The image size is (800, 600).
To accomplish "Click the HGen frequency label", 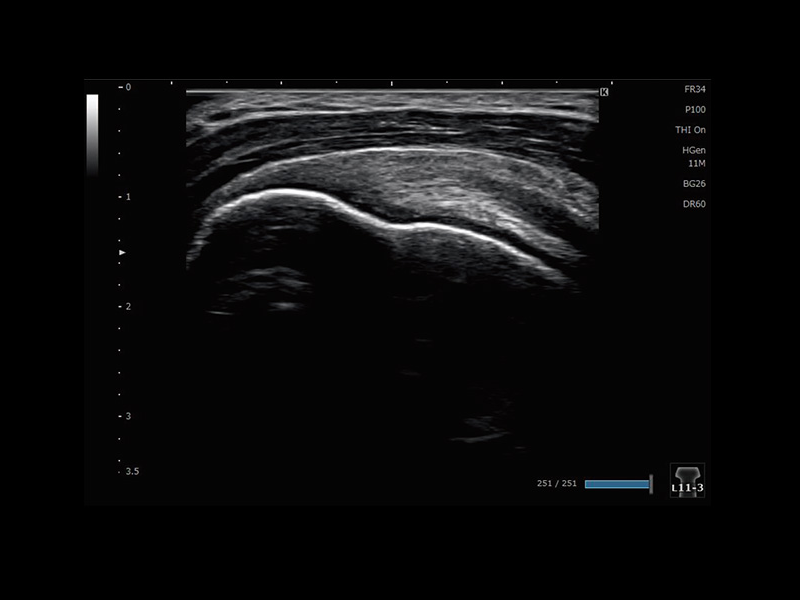I will click(x=694, y=151).
